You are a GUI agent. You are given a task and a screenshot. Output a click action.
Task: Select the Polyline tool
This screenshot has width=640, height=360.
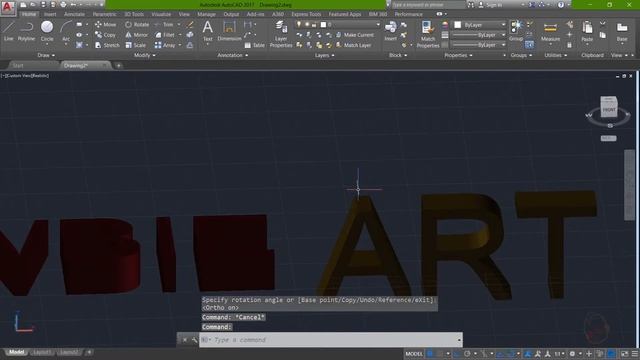click(x=26, y=31)
